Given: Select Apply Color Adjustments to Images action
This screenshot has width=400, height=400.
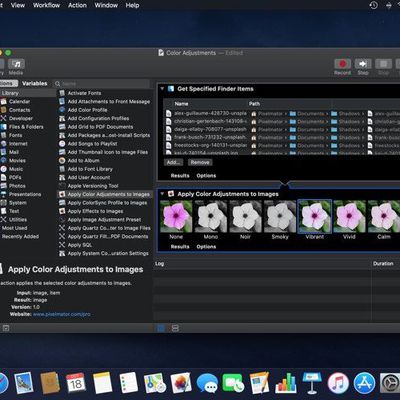Looking at the screenshot, I should point(105,194).
